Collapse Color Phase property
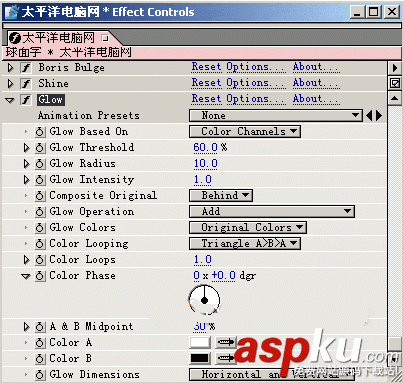The height and width of the screenshot is (383, 404). 26,276
